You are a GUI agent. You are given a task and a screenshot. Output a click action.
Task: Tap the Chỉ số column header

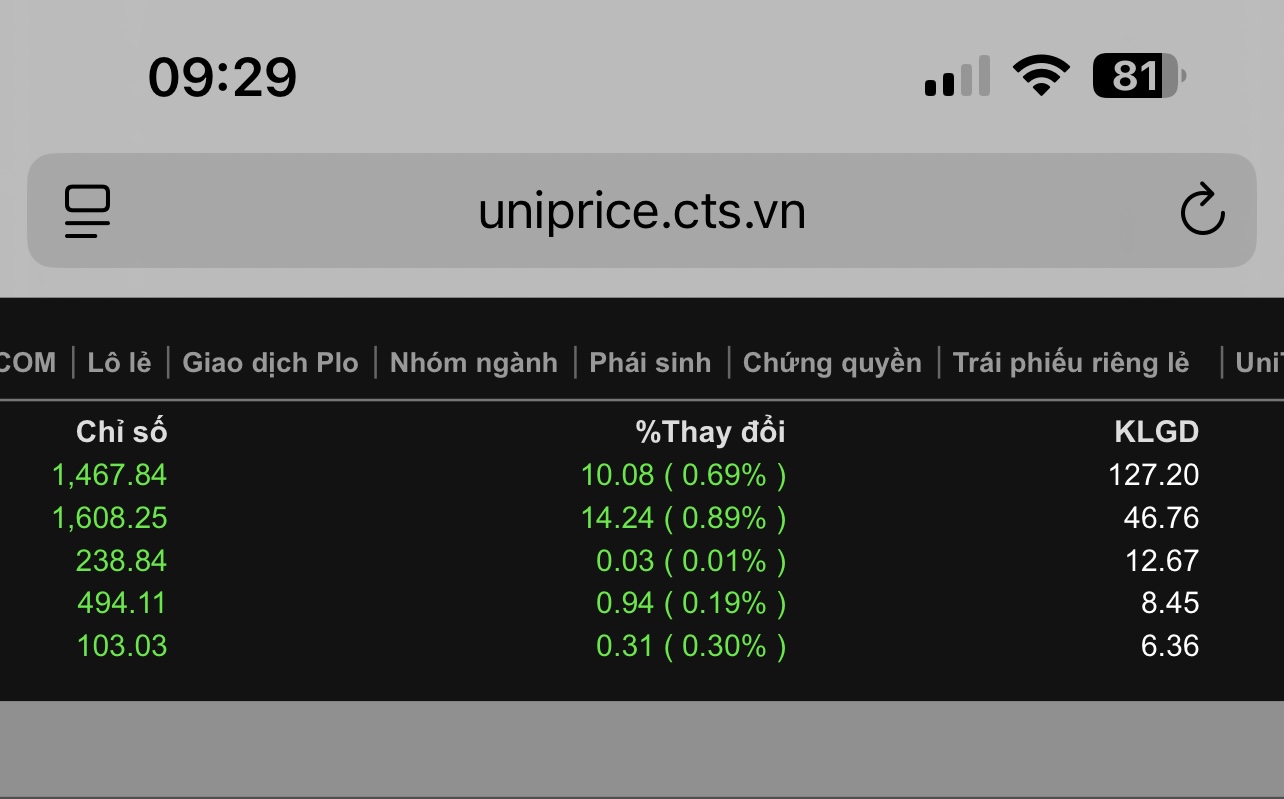click(x=121, y=432)
